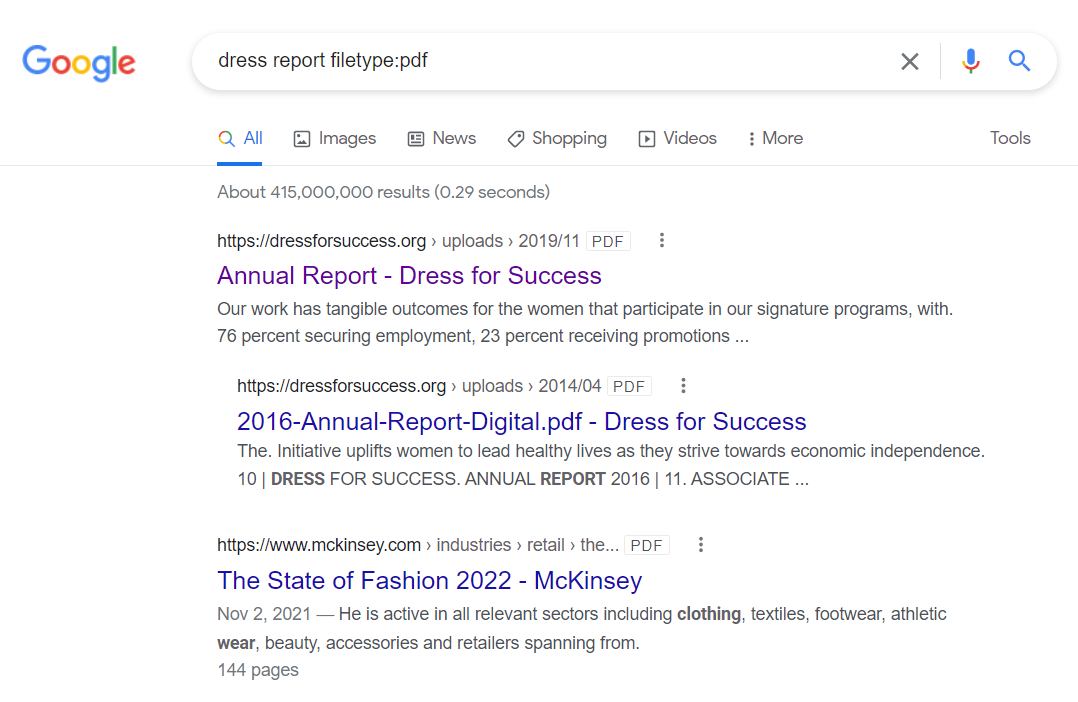Open options menu for 2014/04 dressforsuccess result
Image resolution: width=1078 pixels, height=702 pixels.
[683, 386]
